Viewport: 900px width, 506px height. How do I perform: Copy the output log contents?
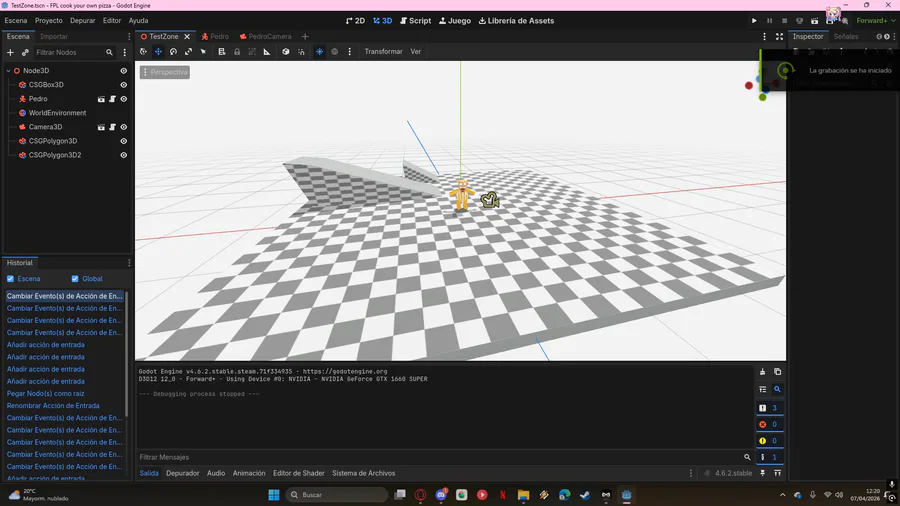click(x=778, y=372)
